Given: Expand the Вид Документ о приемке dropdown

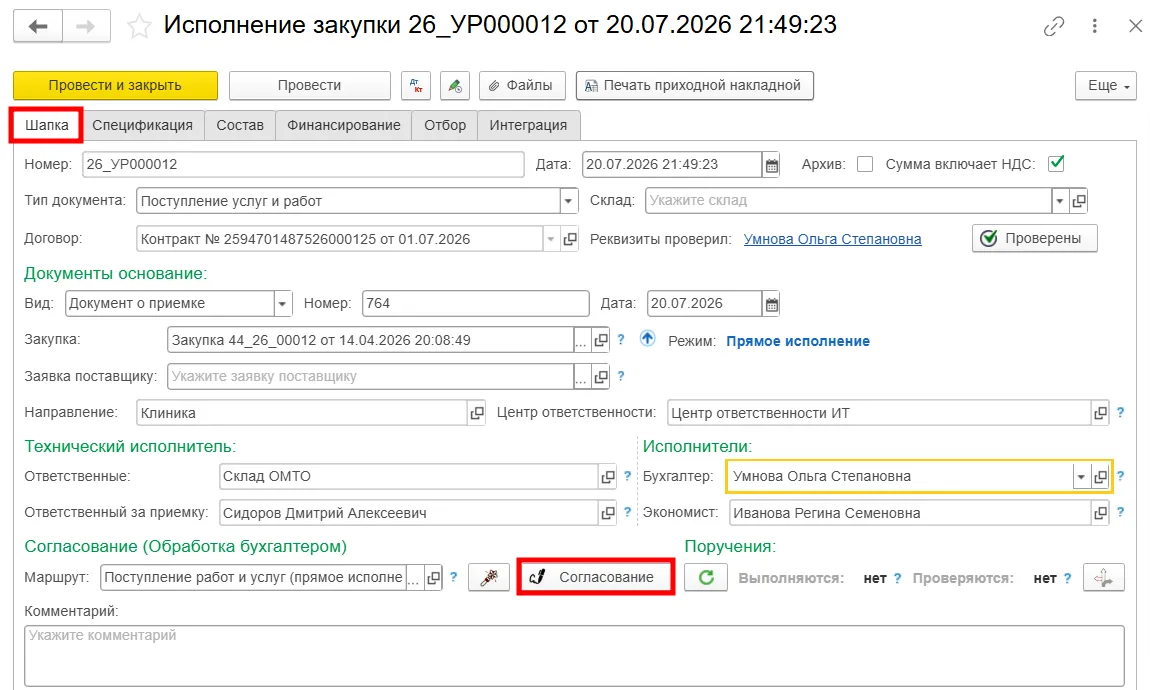Looking at the screenshot, I should point(282,304).
